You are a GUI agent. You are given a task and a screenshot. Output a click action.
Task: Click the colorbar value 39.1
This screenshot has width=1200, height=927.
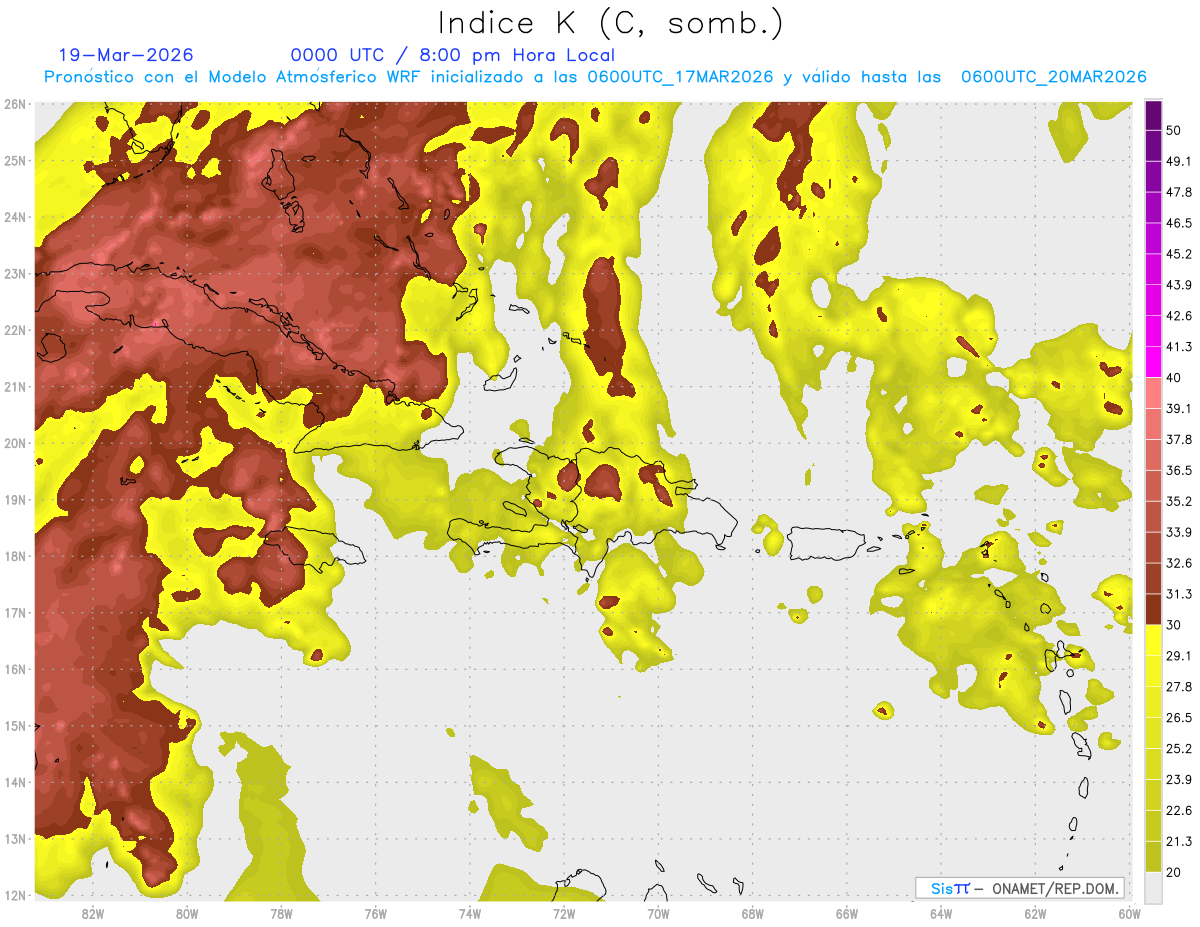[1179, 409]
